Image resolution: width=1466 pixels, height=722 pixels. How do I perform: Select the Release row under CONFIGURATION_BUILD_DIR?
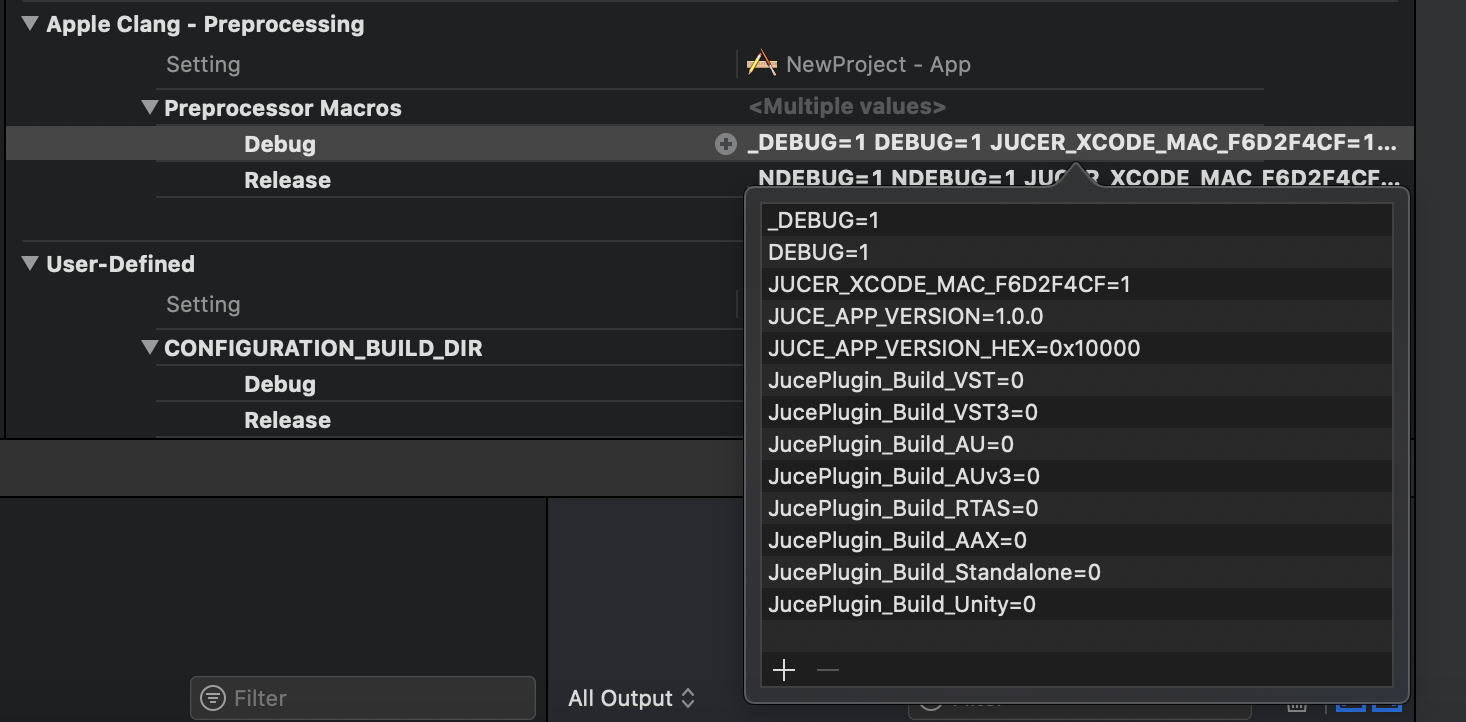(x=287, y=420)
